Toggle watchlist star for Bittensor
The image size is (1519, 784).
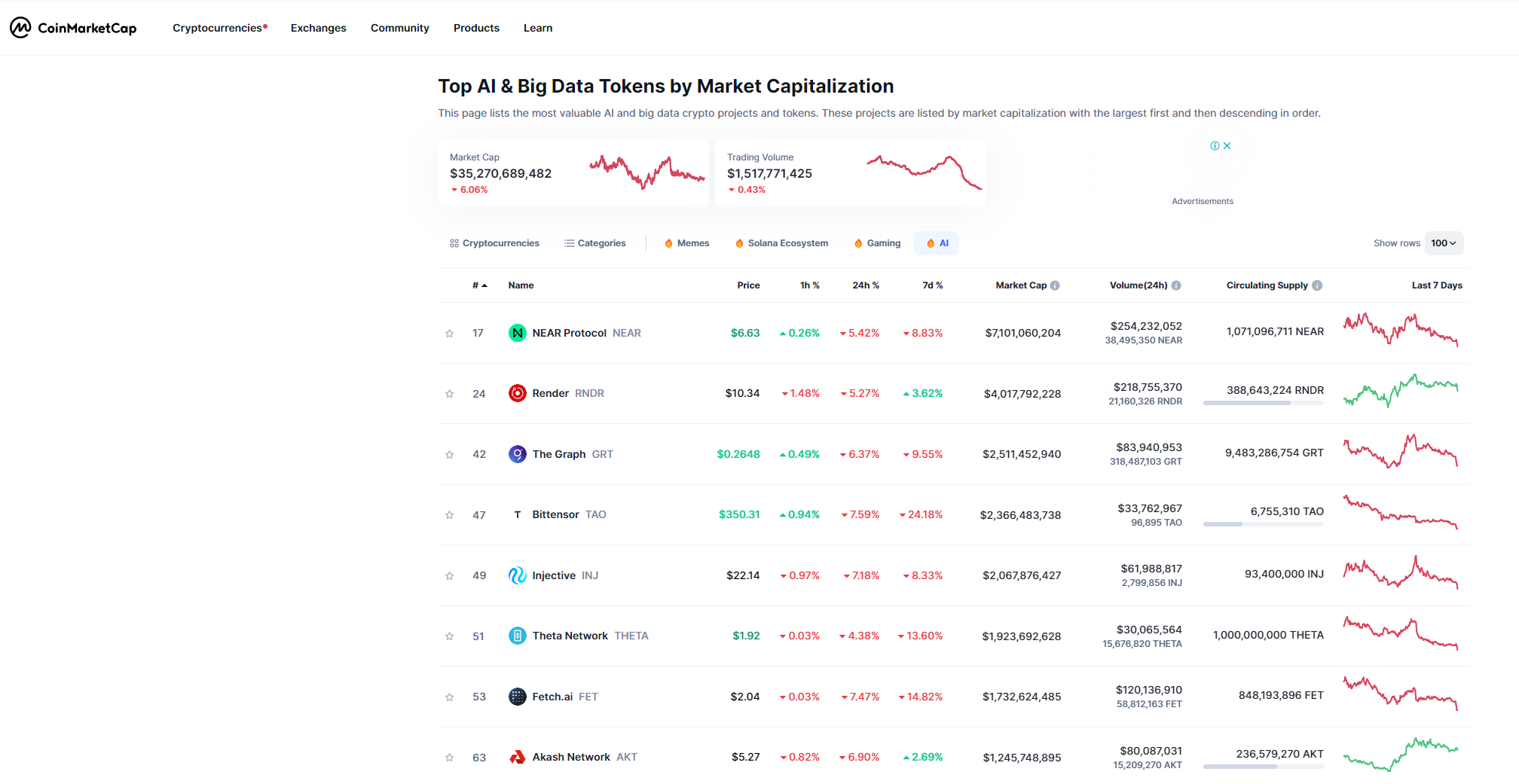pos(450,515)
